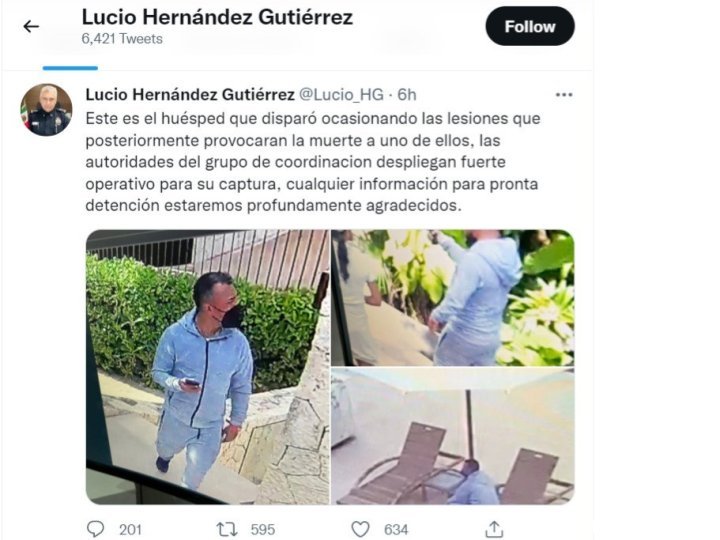Open Lucio's round profile avatar
This screenshot has height=540, width=720.
[46, 110]
